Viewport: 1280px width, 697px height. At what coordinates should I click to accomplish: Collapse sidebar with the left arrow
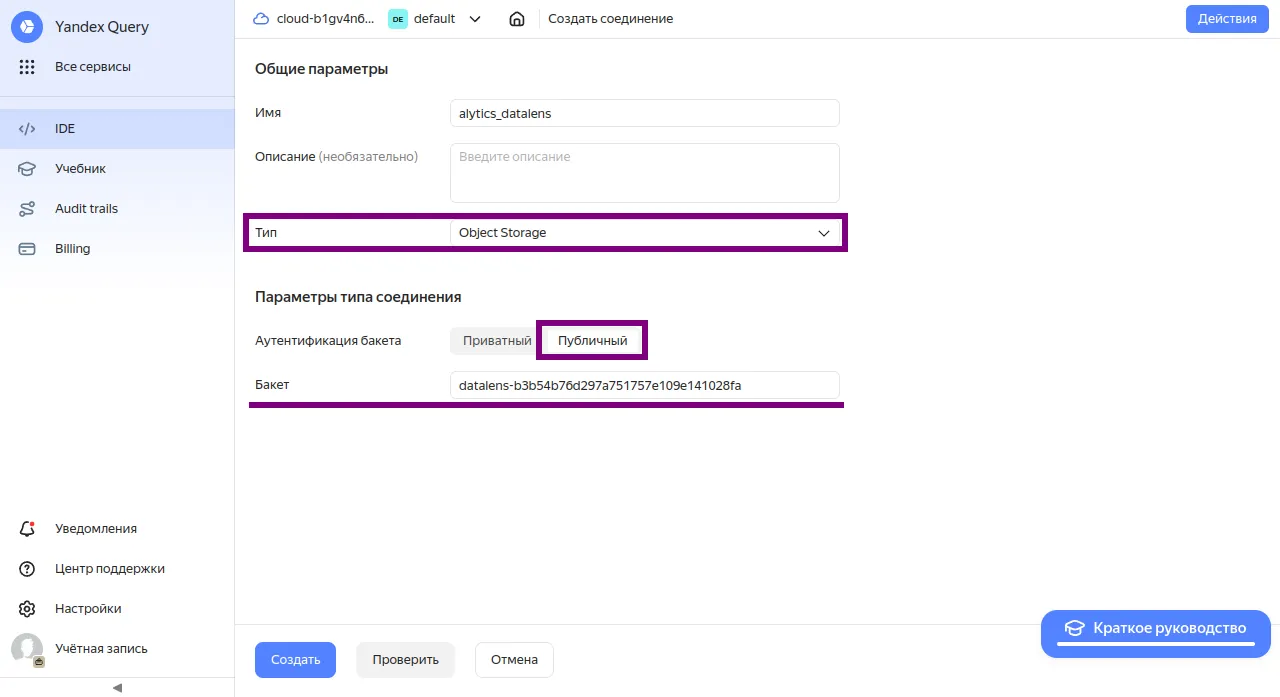pyautogui.click(x=117, y=687)
